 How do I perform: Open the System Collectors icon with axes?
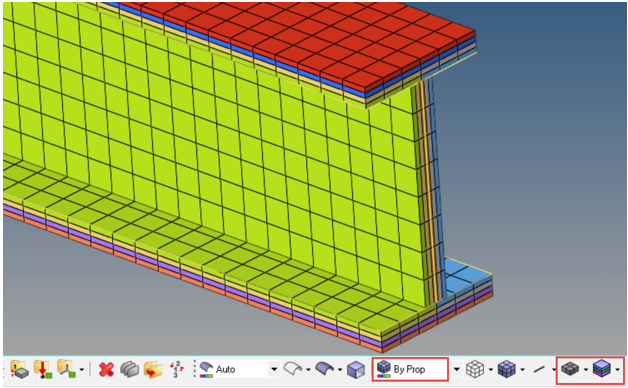point(66,369)
